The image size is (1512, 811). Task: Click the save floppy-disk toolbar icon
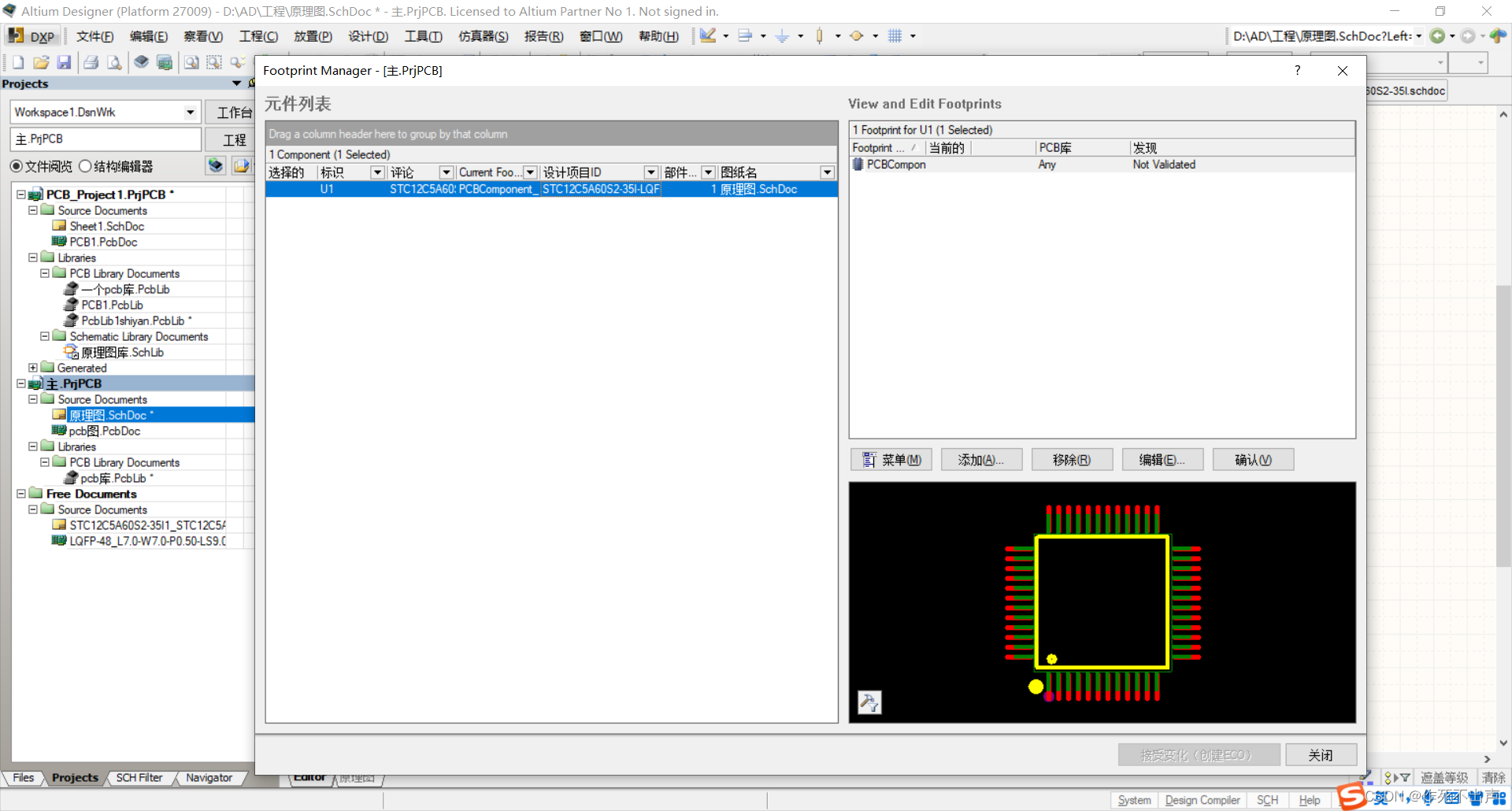[65, 62]
